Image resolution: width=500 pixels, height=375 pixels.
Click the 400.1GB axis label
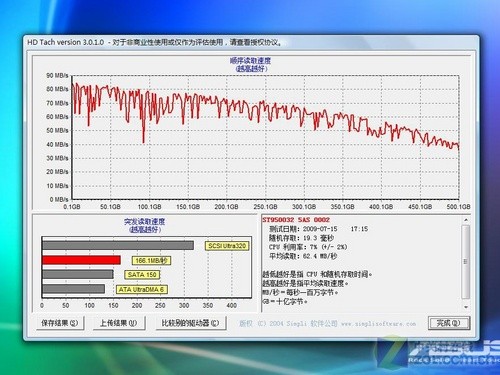tap(381, 207)
